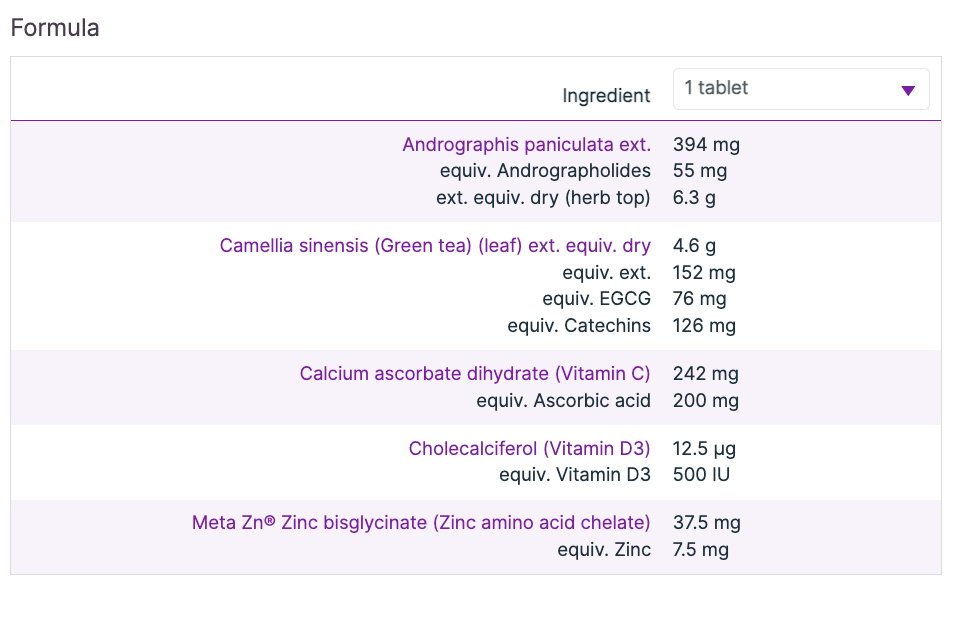Select the 394 mg Andrographis amount
This screenshot has height=618, width=954.
tap(706, 145)
